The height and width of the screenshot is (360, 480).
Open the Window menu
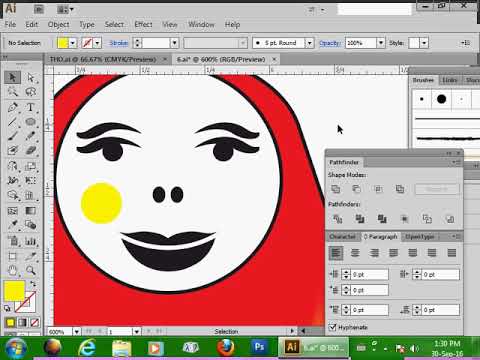pyautogui.click(x=201, y=25)
